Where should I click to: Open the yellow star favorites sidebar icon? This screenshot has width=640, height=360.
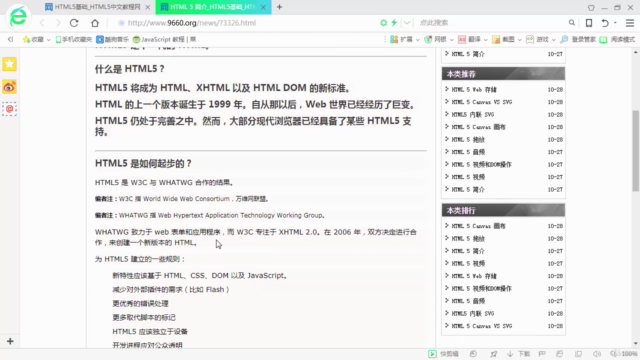tap(9, 64)
